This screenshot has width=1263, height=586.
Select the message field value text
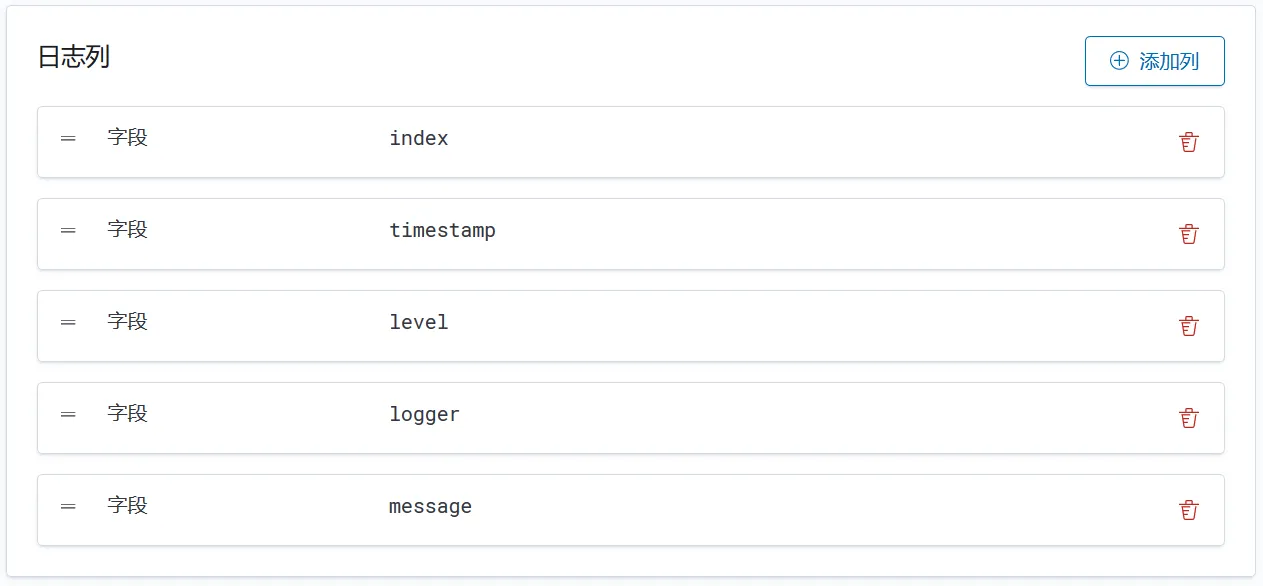[430, 506]
